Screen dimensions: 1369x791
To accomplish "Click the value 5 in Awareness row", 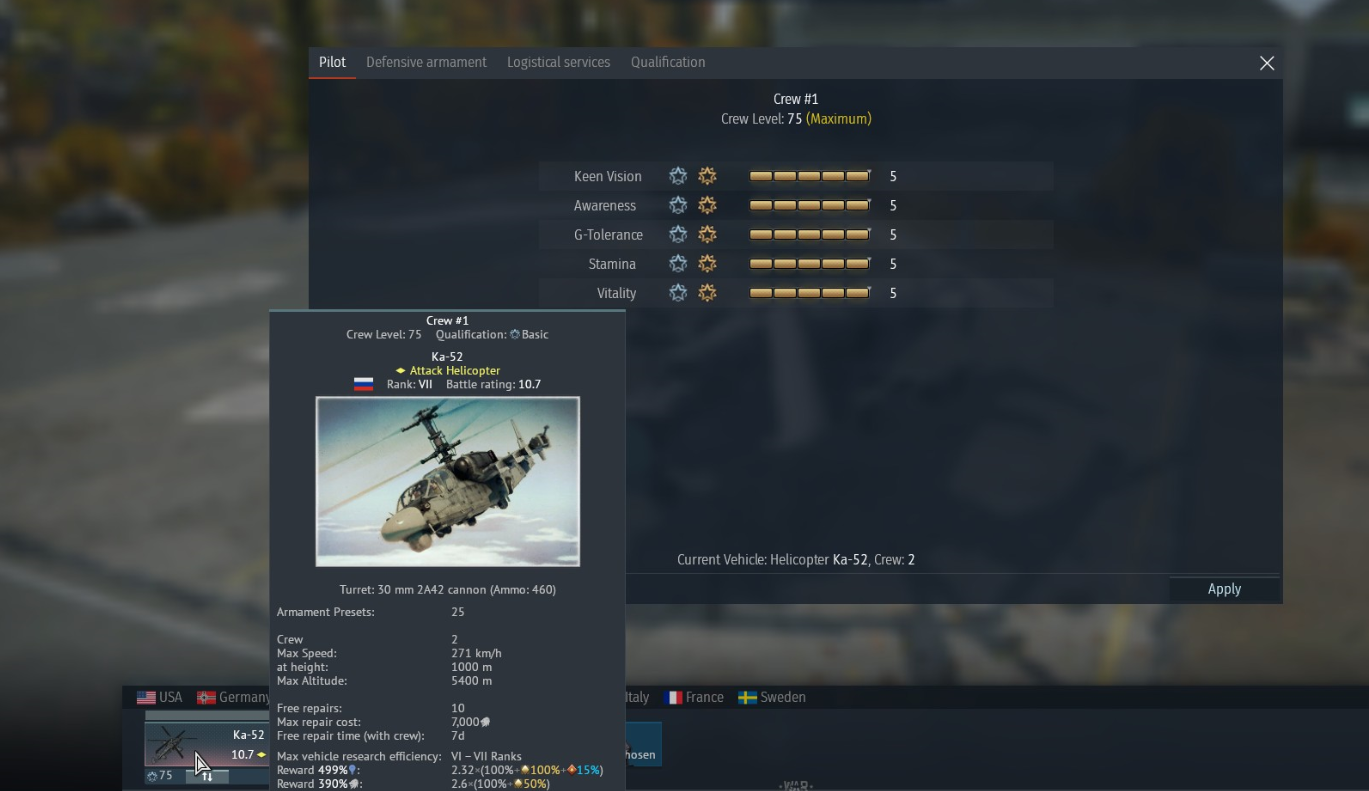I will coord(893,205).
